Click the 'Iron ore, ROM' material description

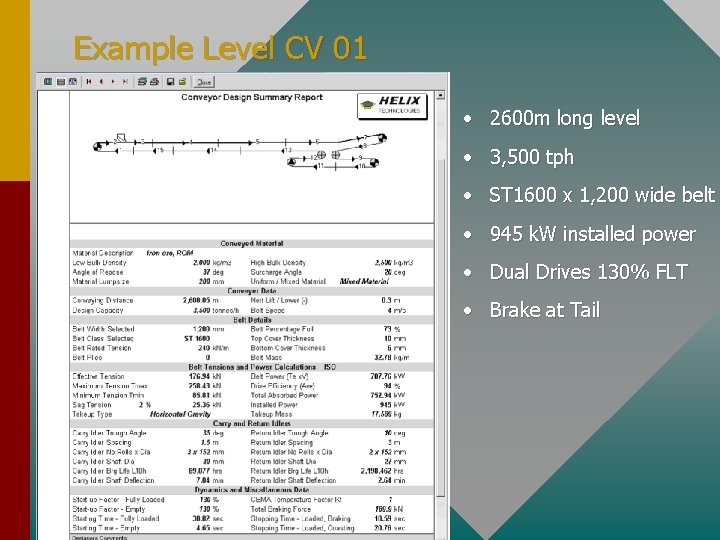coord(170,253)
